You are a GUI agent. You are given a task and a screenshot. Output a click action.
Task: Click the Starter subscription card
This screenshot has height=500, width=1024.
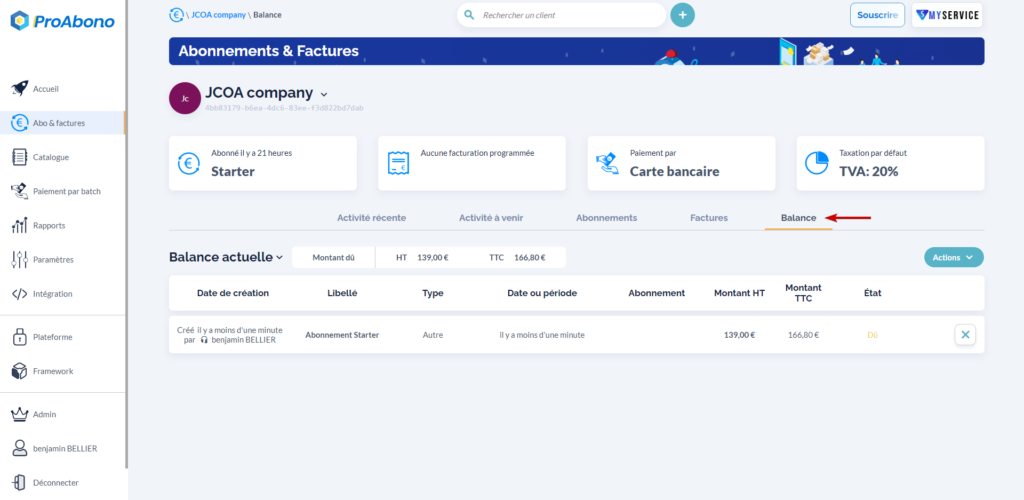[263, 163]
